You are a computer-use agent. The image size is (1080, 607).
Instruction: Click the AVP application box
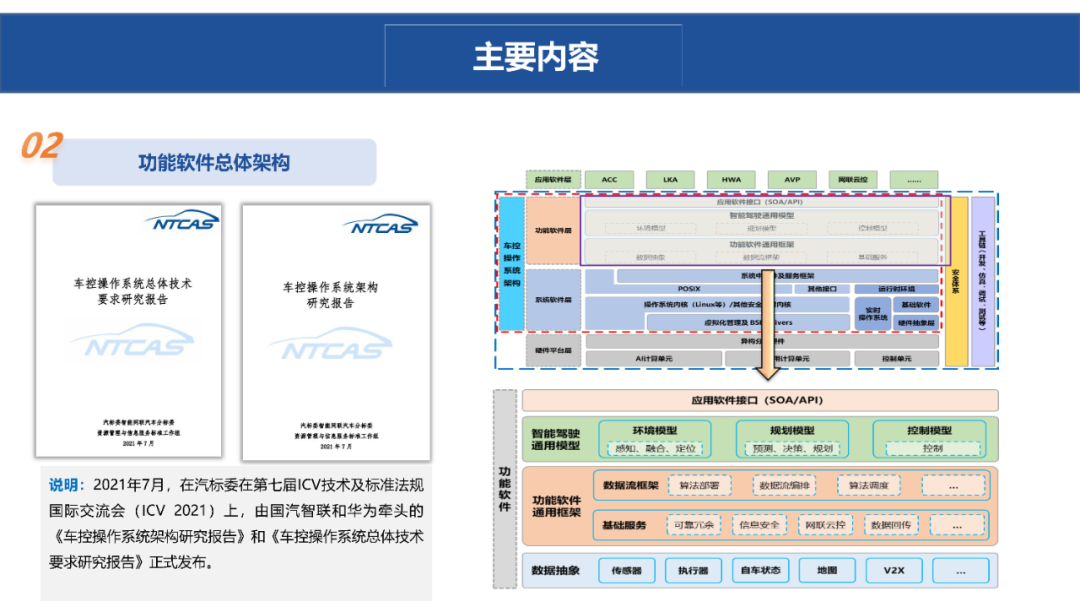pyautogui.click(x=792, y=180)
